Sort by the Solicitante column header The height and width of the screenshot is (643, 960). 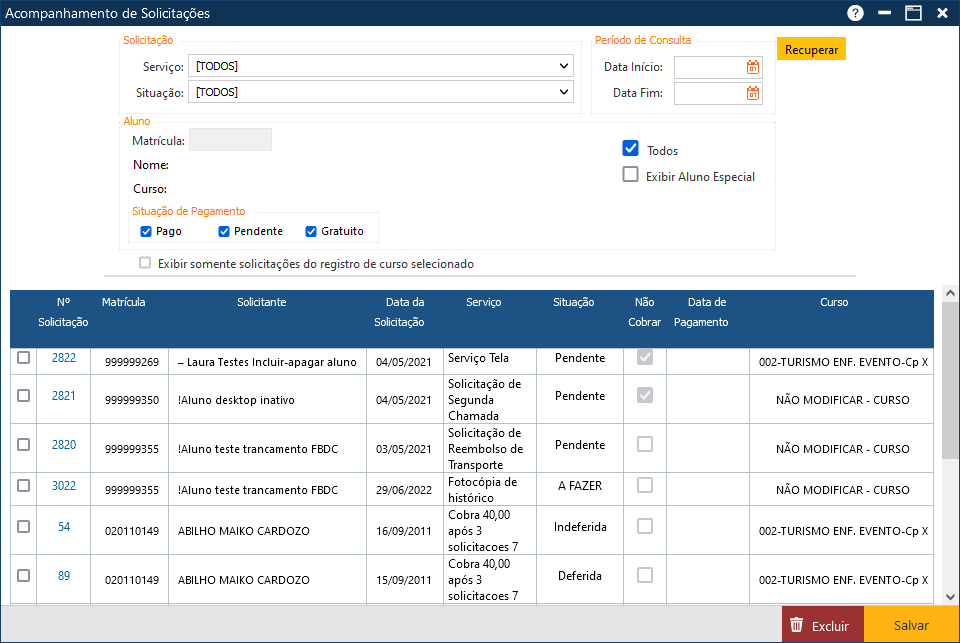[262, 302]
